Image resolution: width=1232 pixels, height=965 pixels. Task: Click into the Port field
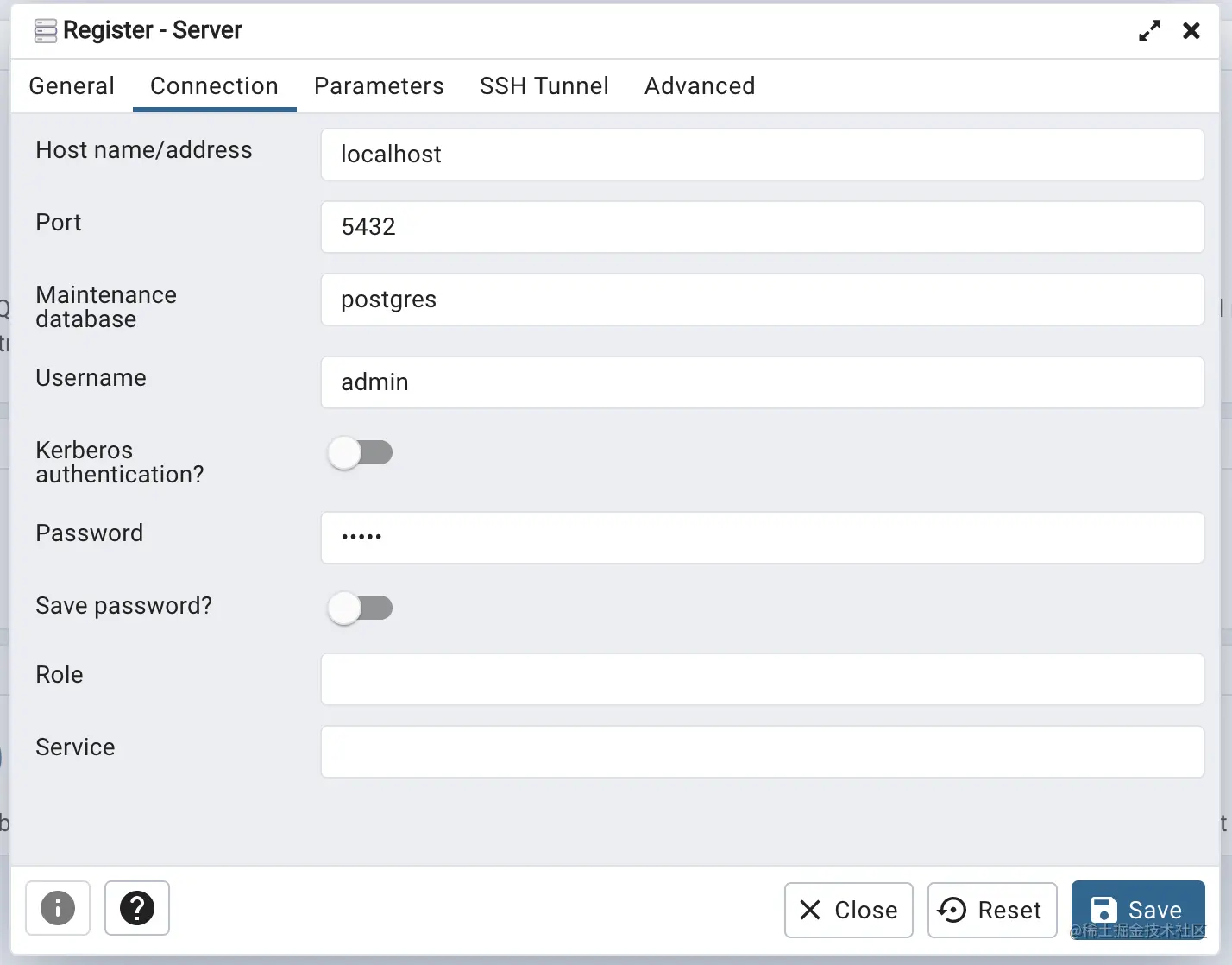click(x=762, y=227)
